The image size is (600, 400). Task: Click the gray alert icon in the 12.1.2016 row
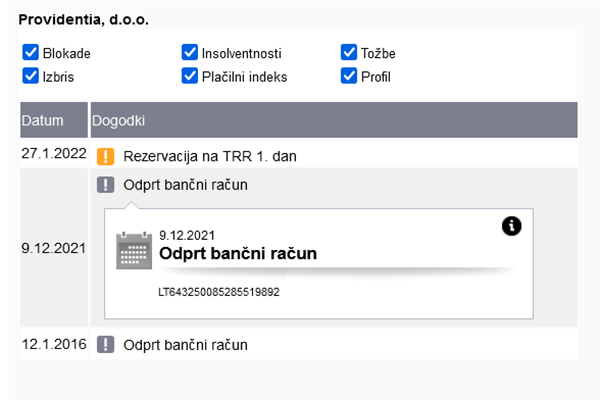pyautogui.click(x=106, y=345)
